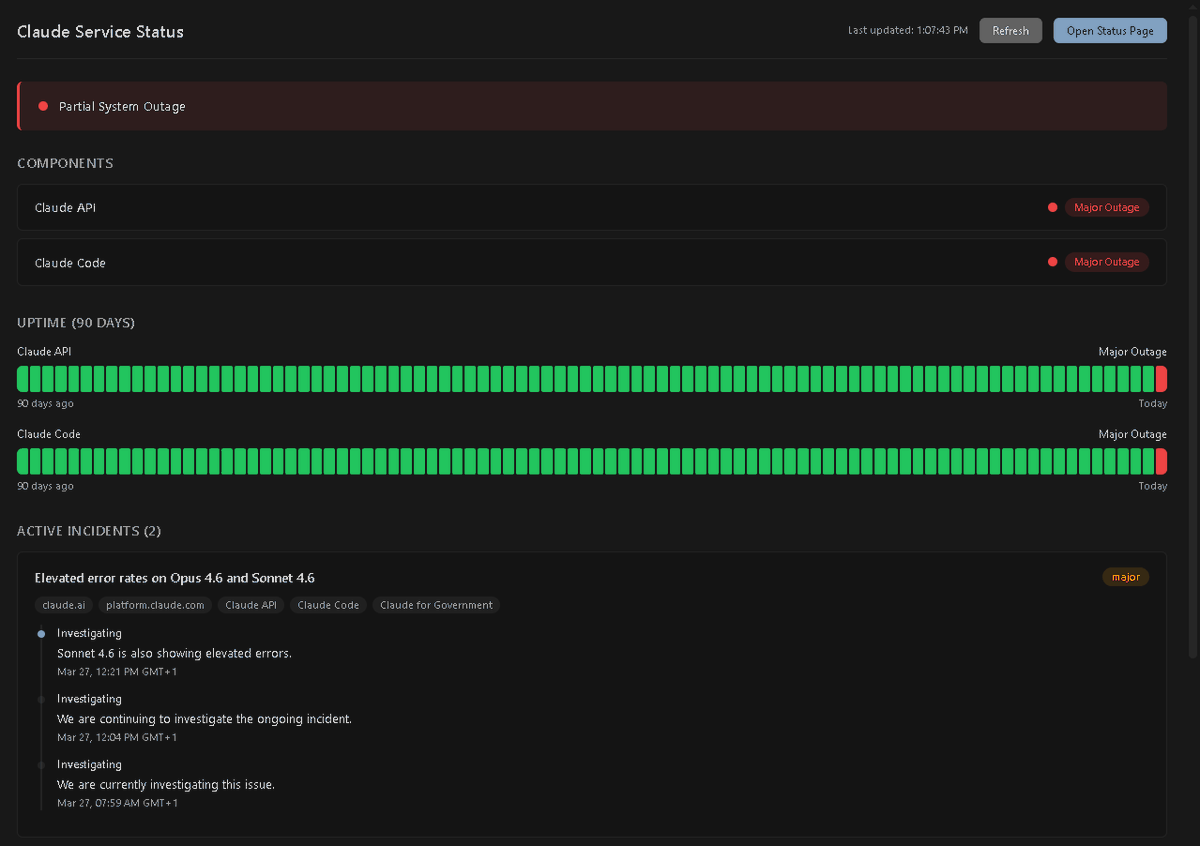Image resolution: width=1200 pixels, height=846 pixels.
Task: Click '90 days ago' under Claude Code uptime
Action: [45, 486]
